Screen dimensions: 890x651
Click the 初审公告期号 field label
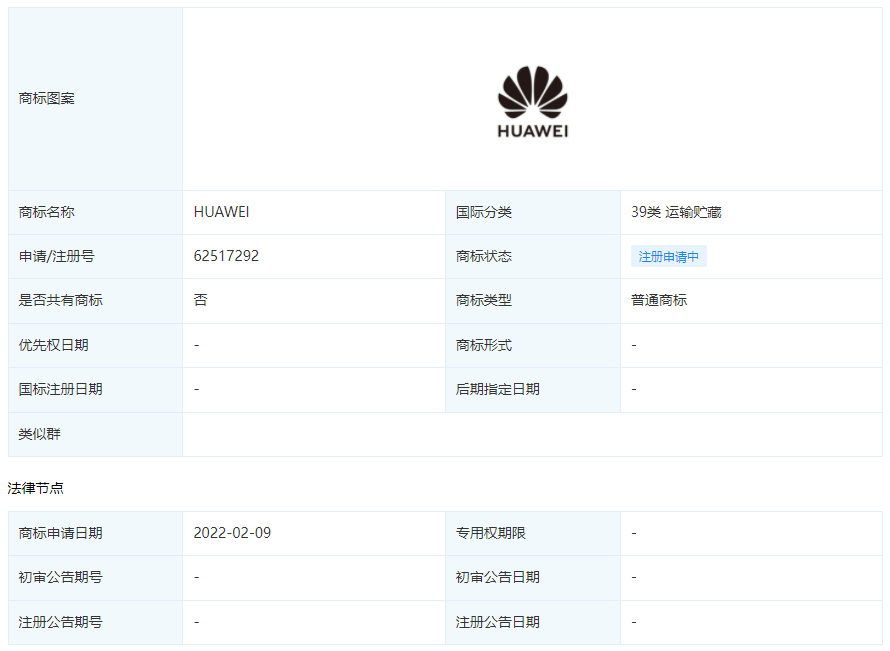click(61, 577)
